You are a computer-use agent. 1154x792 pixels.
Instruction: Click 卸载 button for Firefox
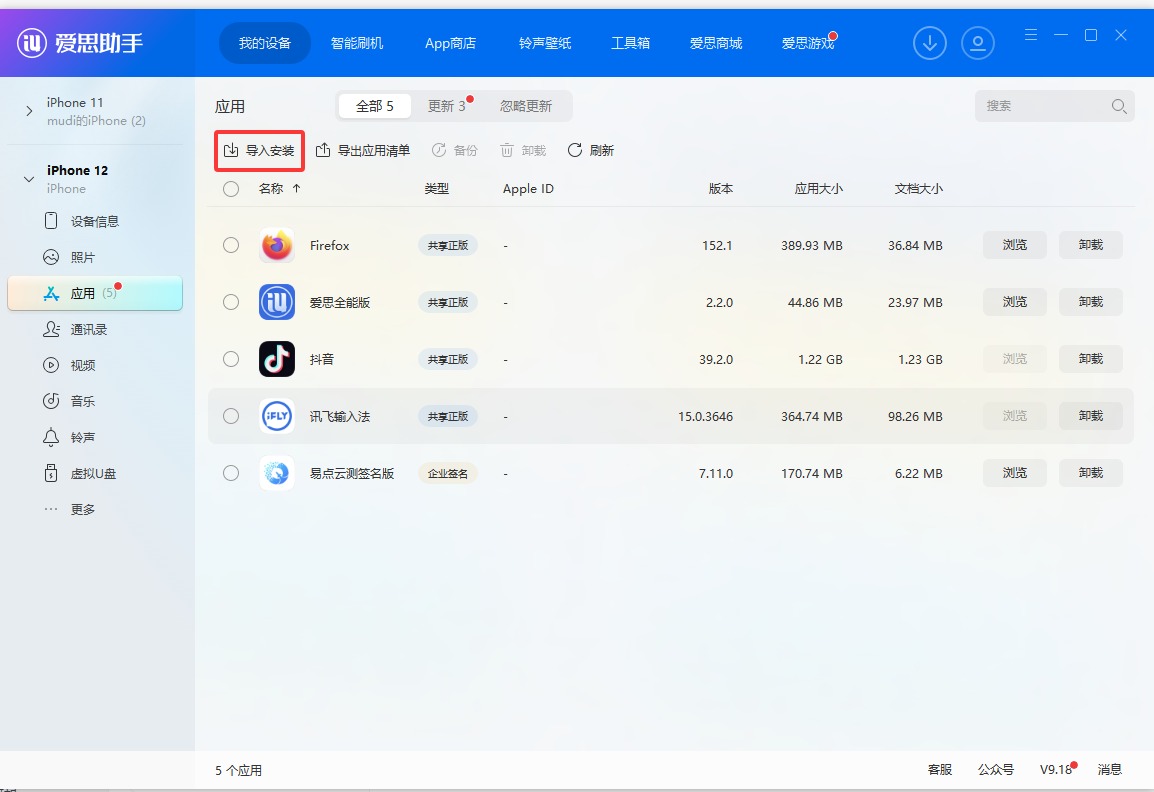pyautogui.click(x=1091, y=244)
